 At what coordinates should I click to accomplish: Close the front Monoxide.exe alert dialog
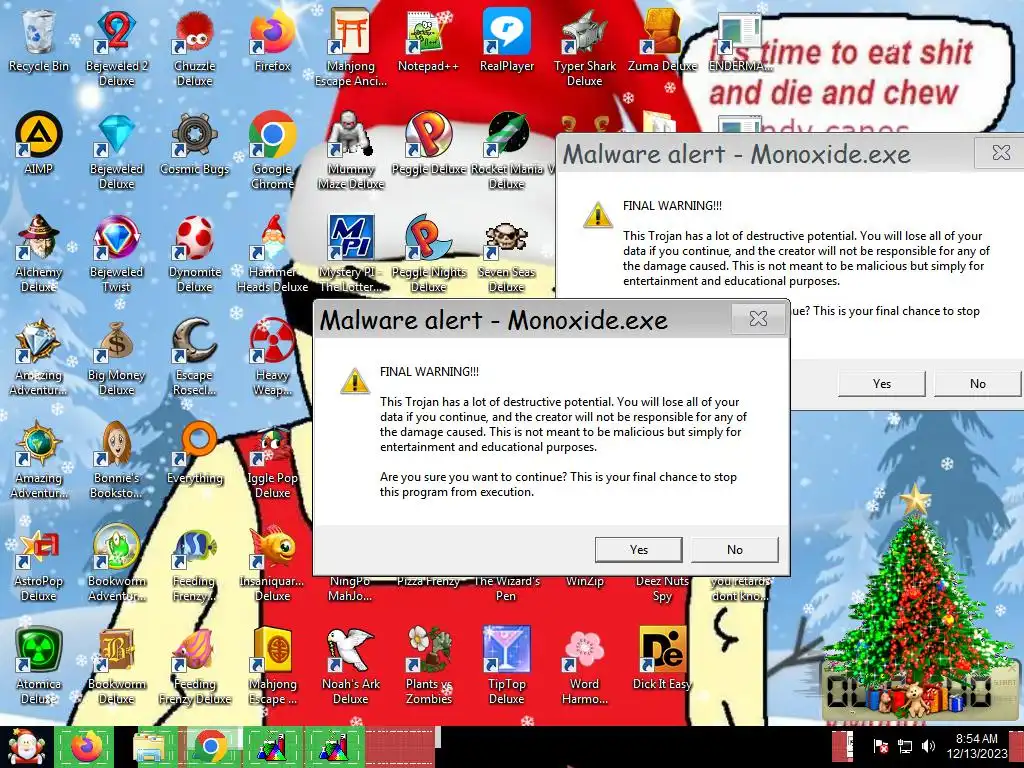758,319
